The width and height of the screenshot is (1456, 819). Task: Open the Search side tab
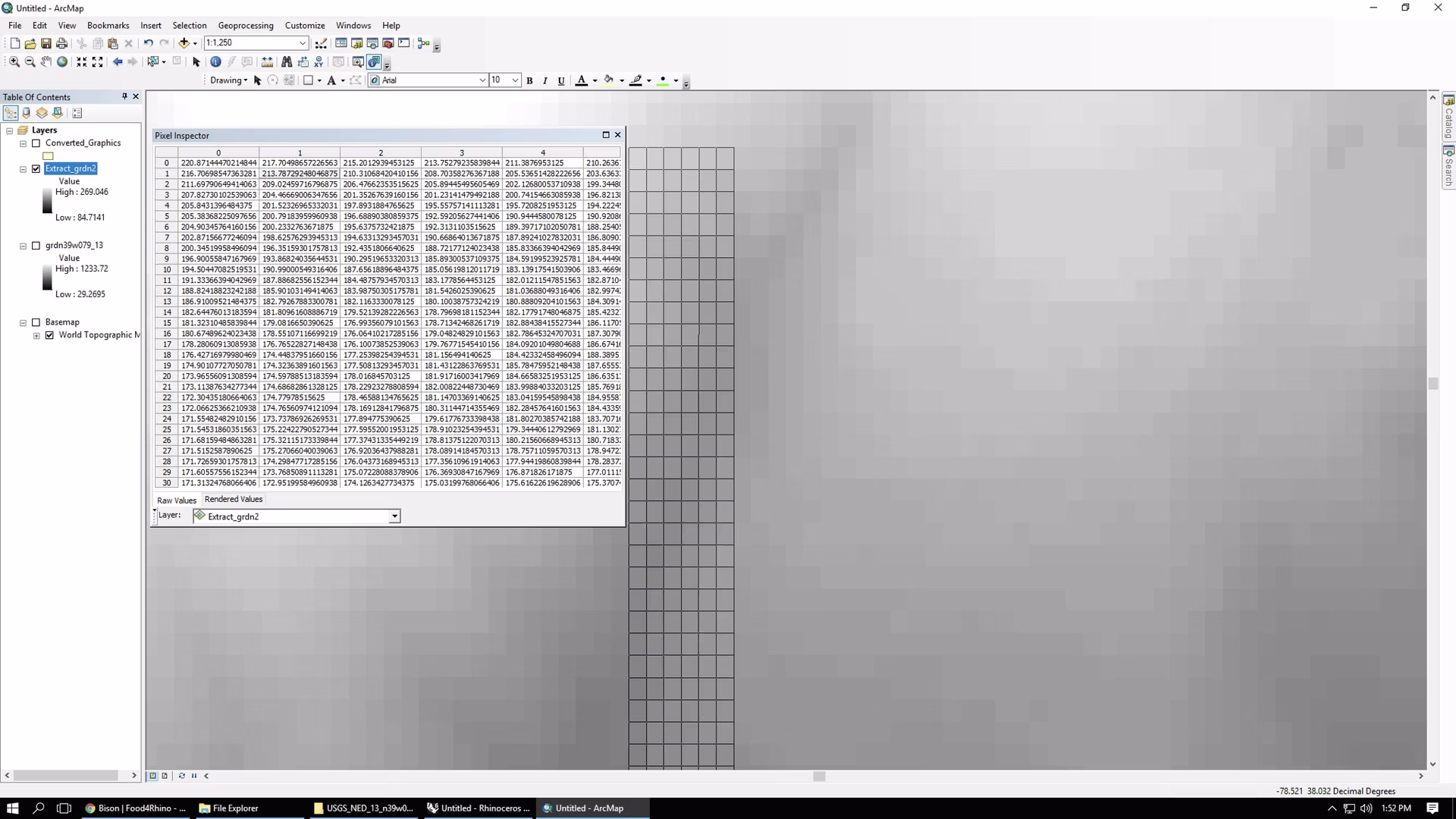1448,165
